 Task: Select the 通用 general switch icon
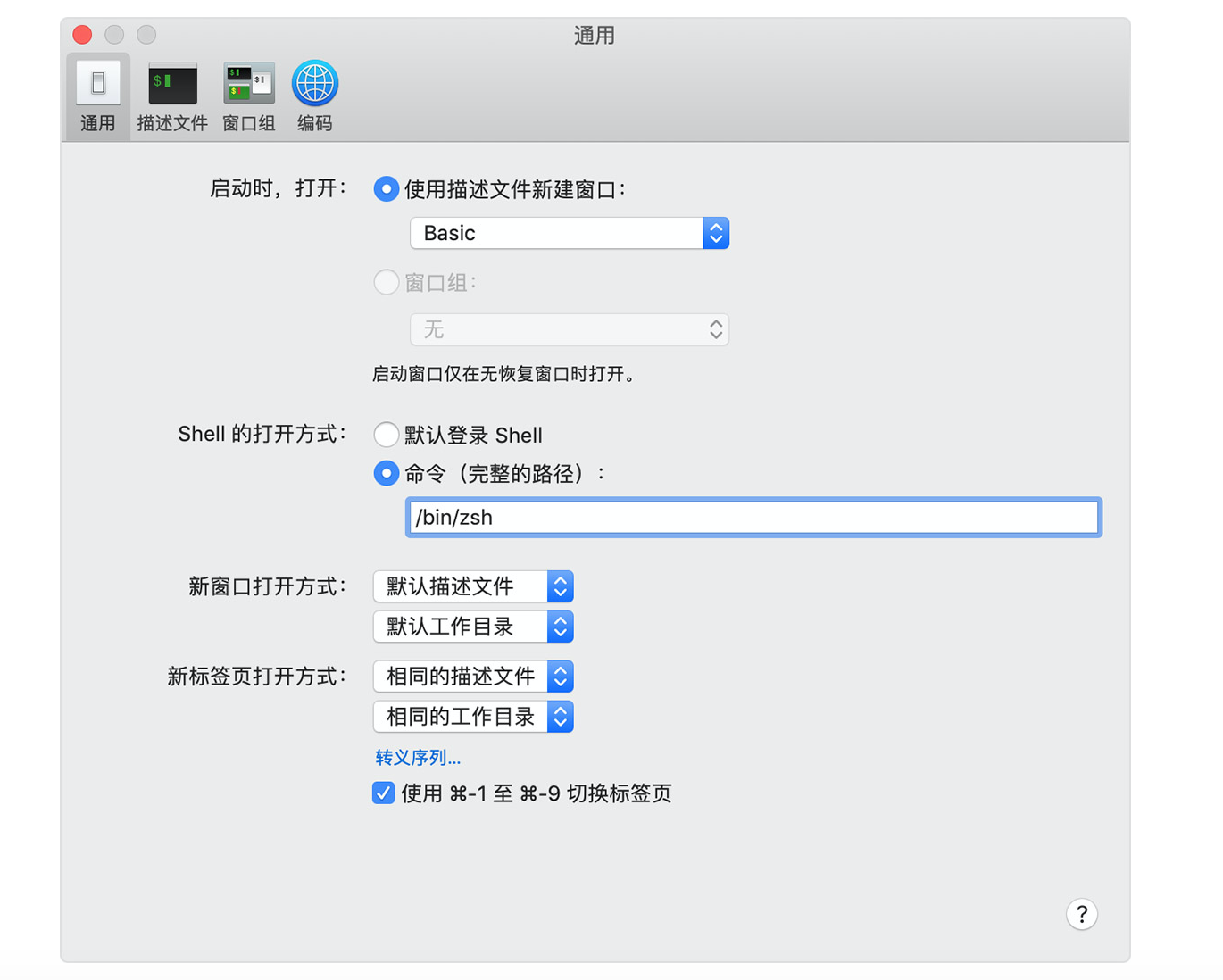(98, 84)
